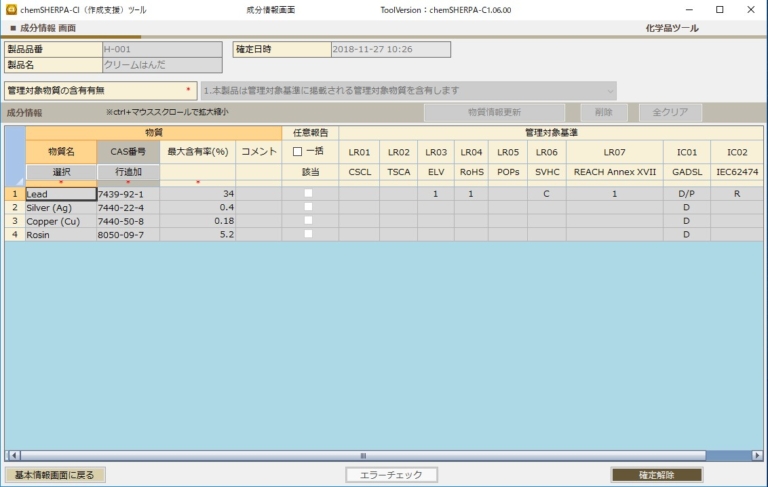The height and width of the screenshot is (487, 768).
Task: Check the 該当 box for the Rosin row
Action: (x=309, y=235)
